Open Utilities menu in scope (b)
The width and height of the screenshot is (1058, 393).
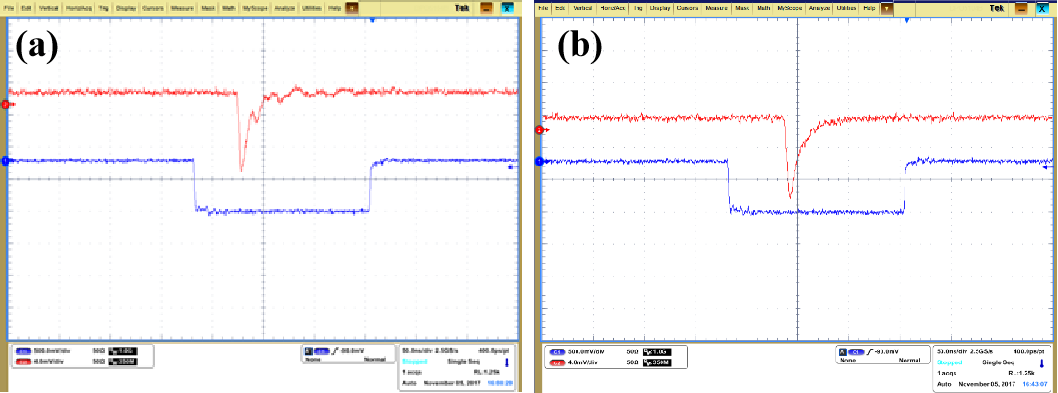pos(846,8)
